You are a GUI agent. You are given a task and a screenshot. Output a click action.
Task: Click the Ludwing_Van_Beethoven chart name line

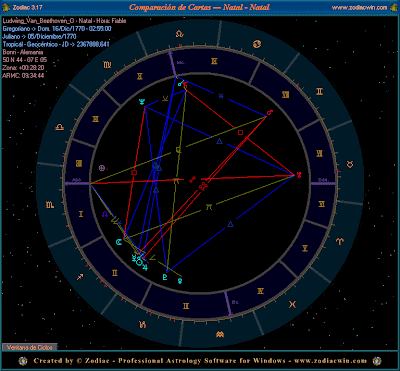(64, 21)
